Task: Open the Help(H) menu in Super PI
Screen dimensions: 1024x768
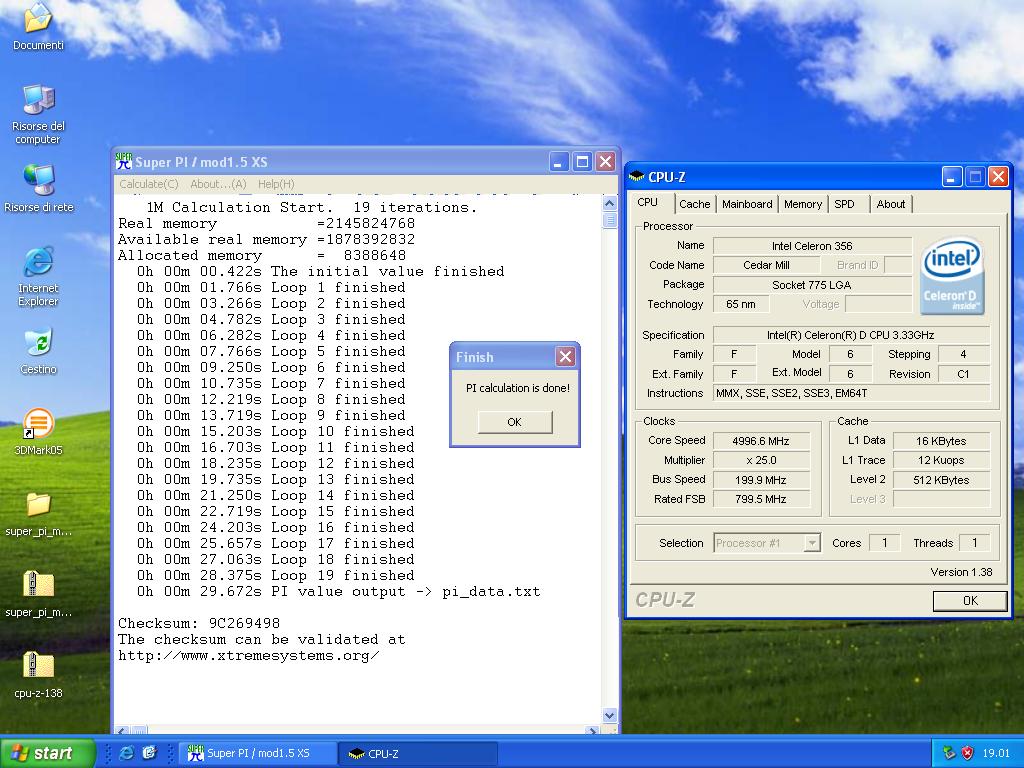Action: pyautogui.click(x=276, y=184)
